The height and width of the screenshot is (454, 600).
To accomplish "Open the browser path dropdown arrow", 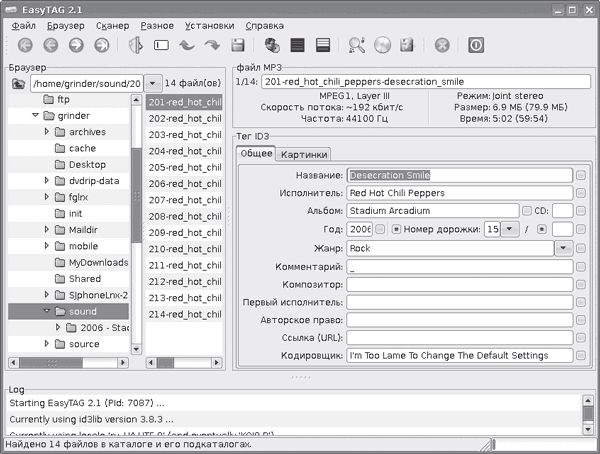I will (152, 83).
